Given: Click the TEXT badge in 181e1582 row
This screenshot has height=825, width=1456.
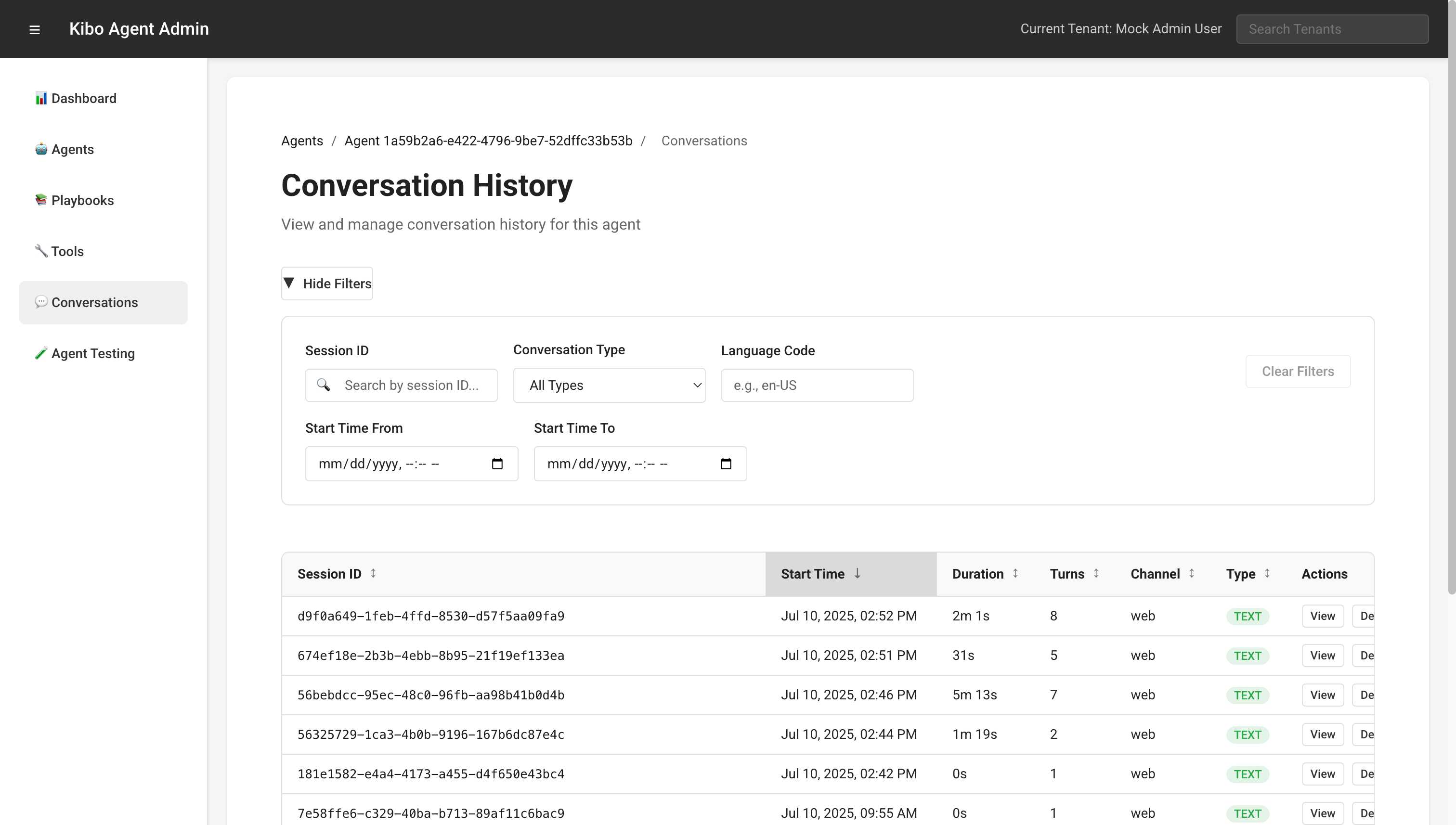Looking at the screenshot, I should click(x=1247, y=774).
